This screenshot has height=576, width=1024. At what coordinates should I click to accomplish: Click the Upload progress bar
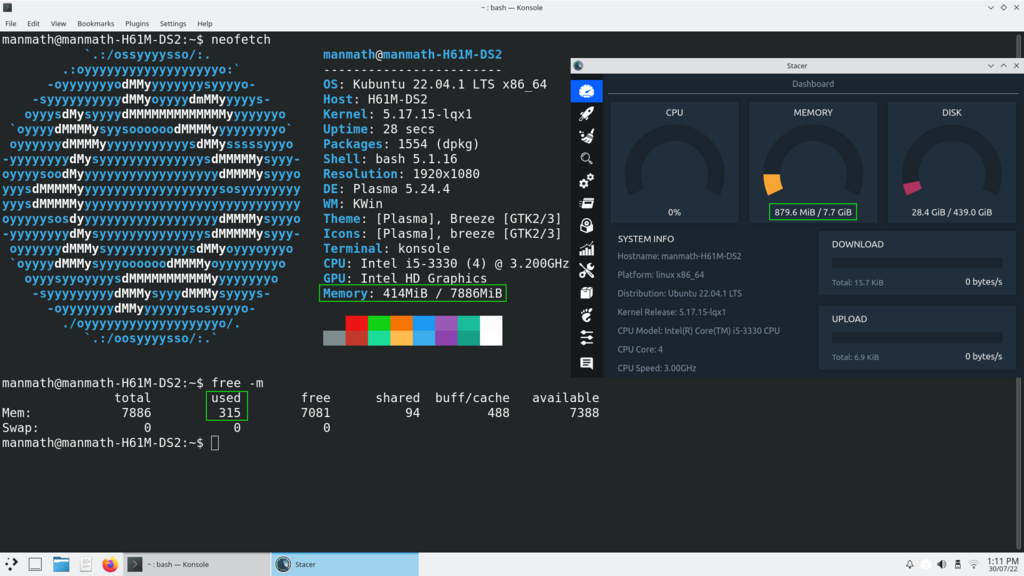(917, 338)
